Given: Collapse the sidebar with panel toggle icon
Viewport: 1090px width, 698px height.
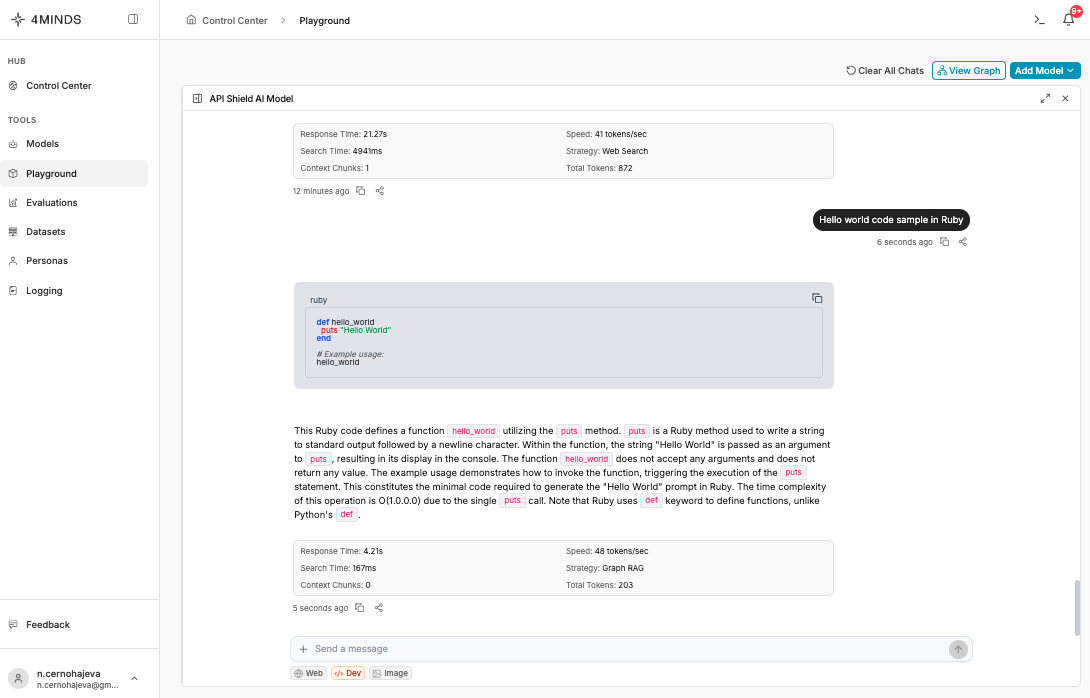Looking at the screenshot, I should click(x=133, y=19).
